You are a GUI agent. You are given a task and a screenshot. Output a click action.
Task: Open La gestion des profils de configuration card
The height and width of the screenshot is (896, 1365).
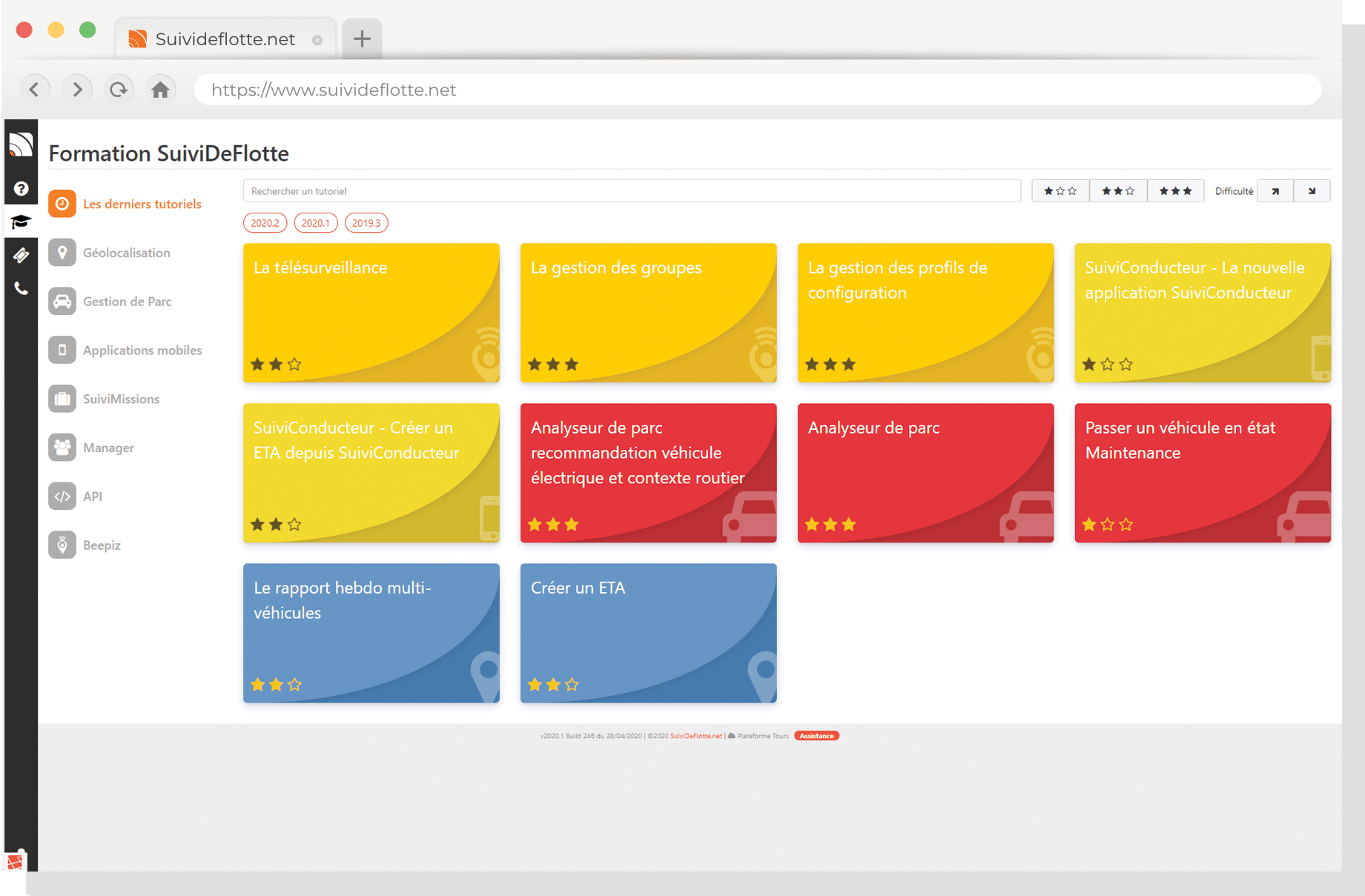(926, 313)
